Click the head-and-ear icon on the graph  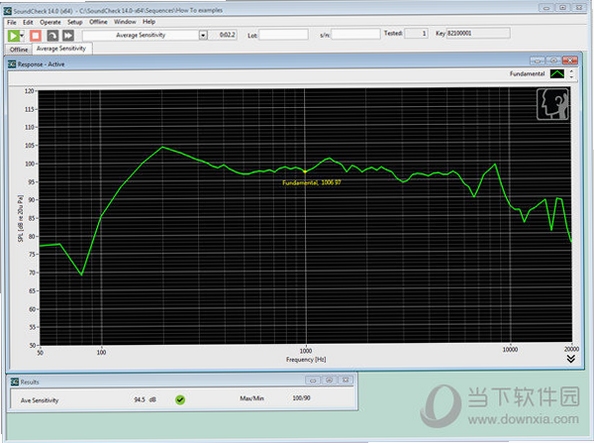[553, 104]
